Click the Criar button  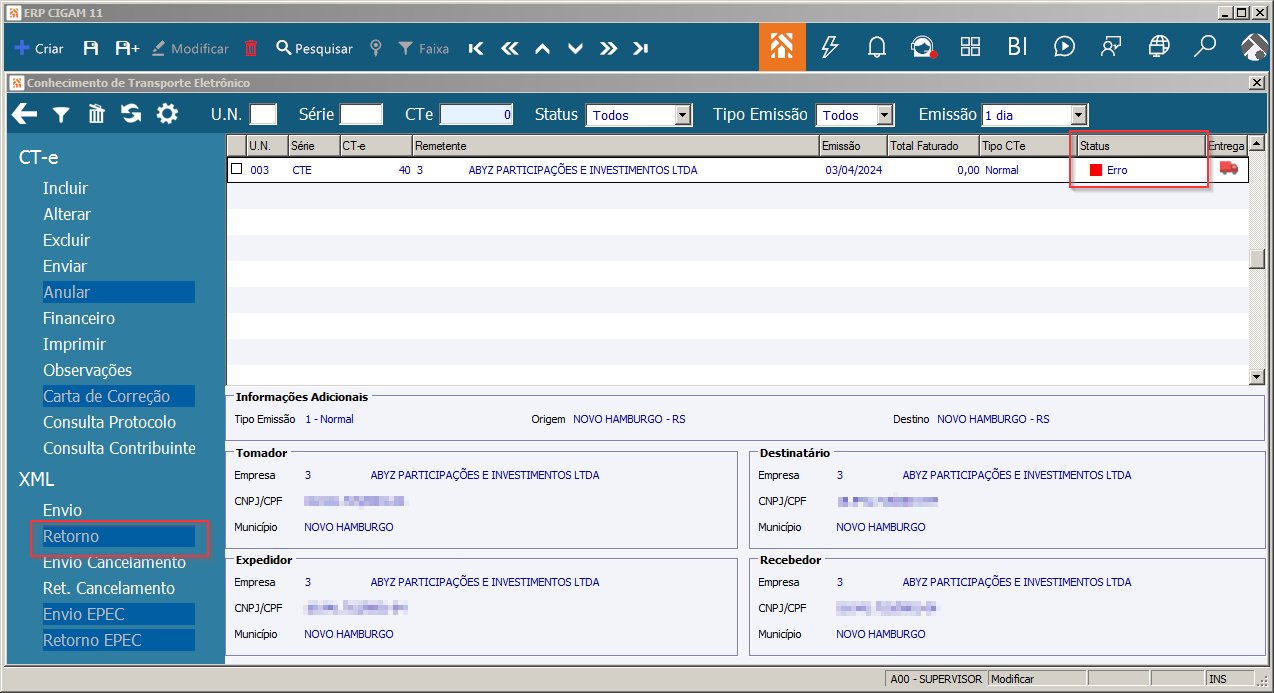(x=39, y=48)
